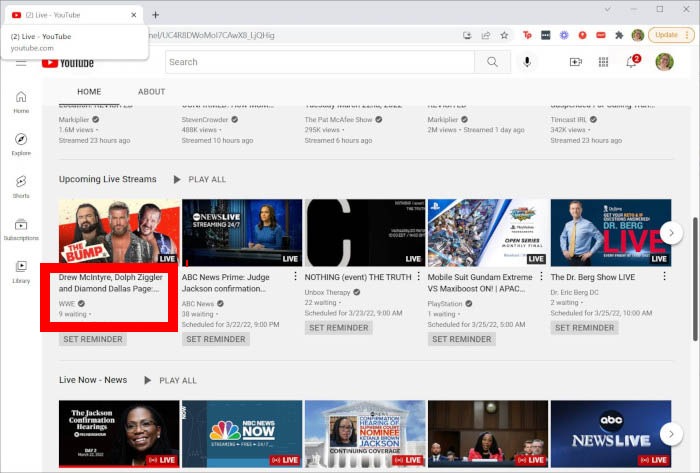Set reminder for The Dr. Berg Show
Image resolution: width=700 pixels, height=473 pixels.
584,328
